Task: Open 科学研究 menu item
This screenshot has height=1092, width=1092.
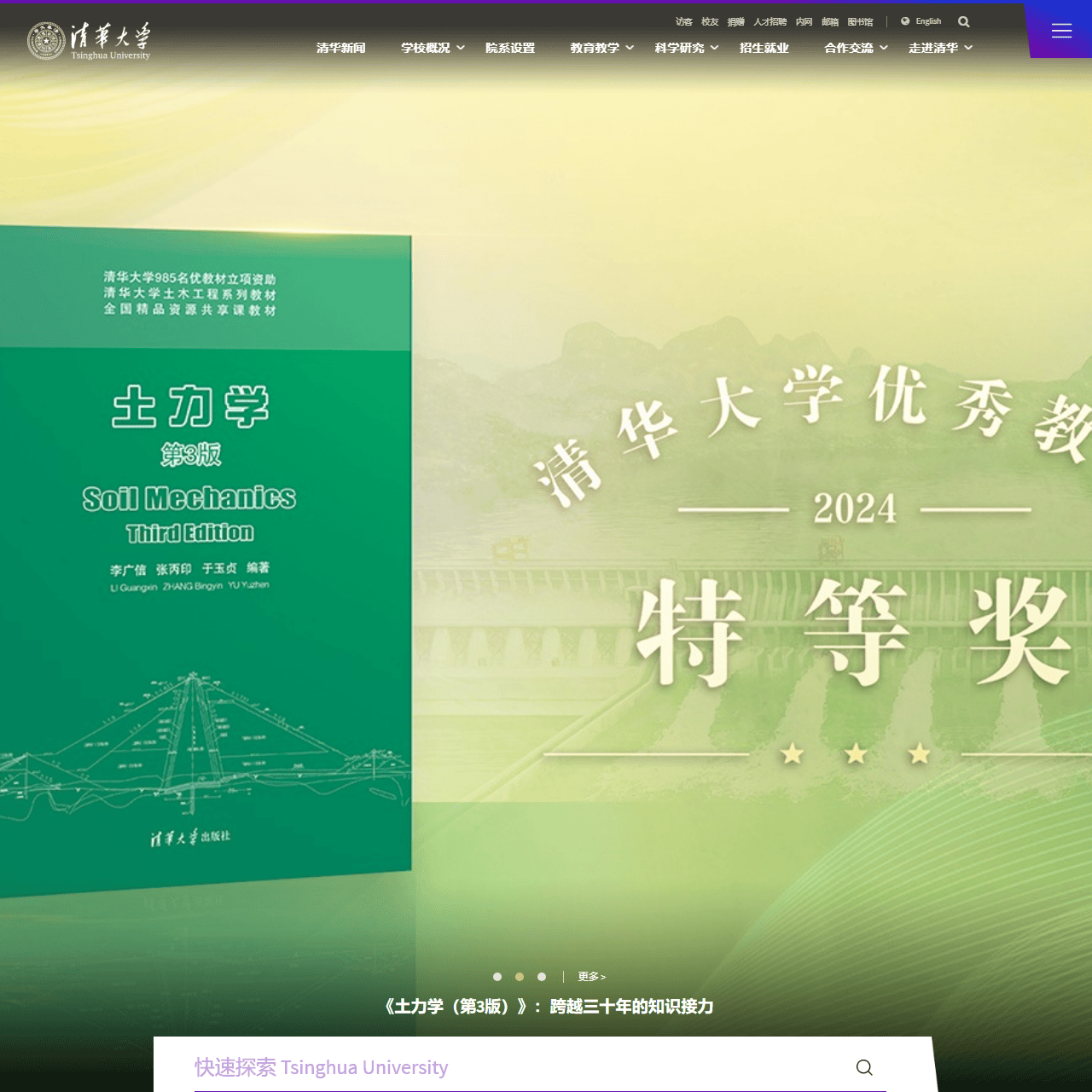Action: click(679, 48)
